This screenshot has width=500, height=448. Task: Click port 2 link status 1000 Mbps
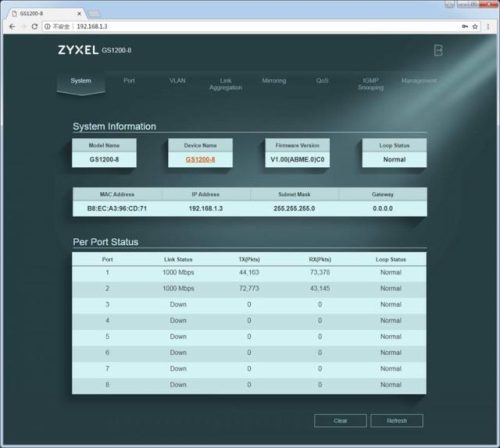click(x=178, y=288)
